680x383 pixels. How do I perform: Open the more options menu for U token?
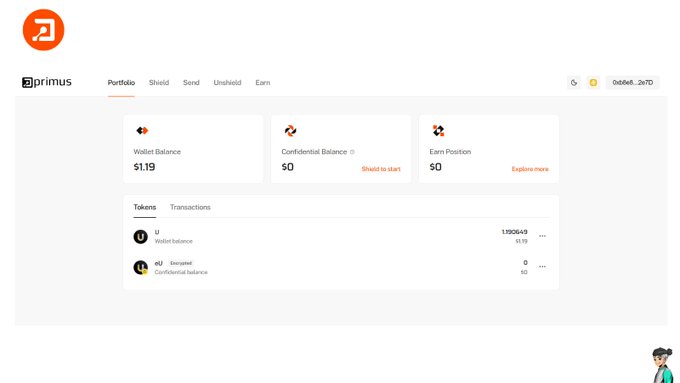point(542,236)
